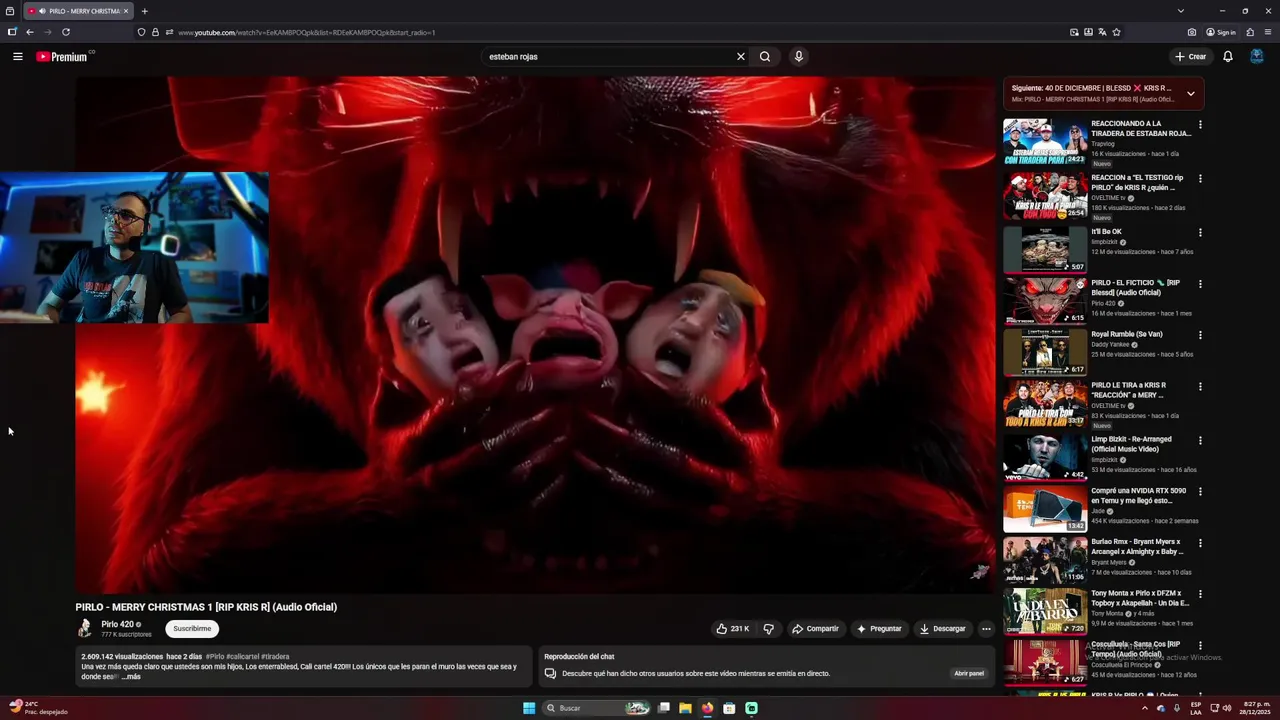Viewport: 1280px width, 720px height.
Task: Switch input language ESP LAA
Action: (1194, 708)
